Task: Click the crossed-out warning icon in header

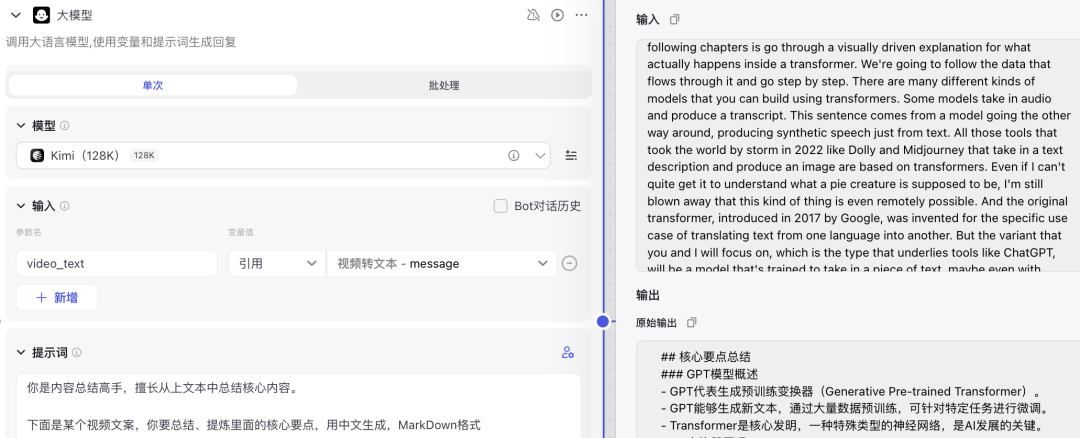Action: tap(533, 15)
